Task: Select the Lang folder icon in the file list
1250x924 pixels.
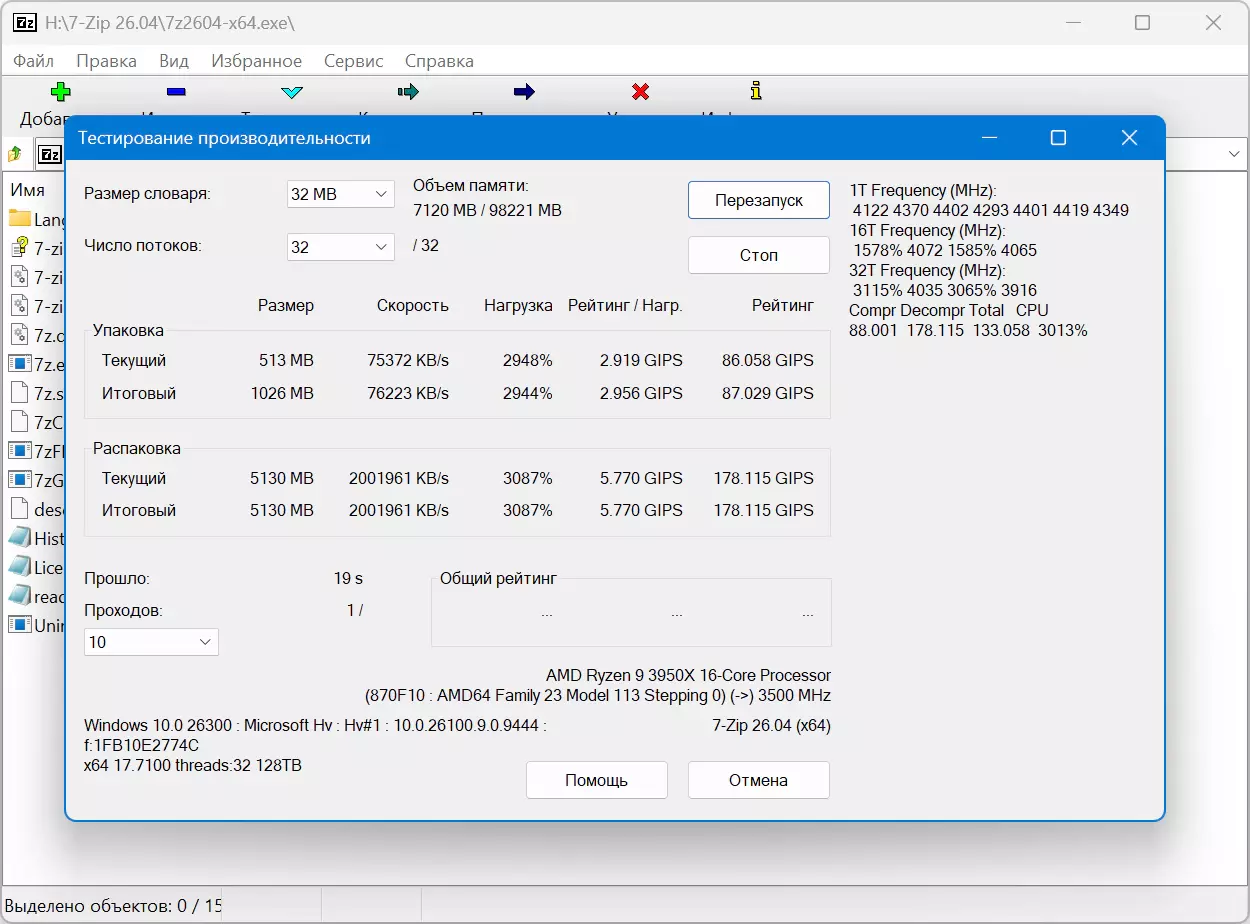Action: click(x=20, y=219)
